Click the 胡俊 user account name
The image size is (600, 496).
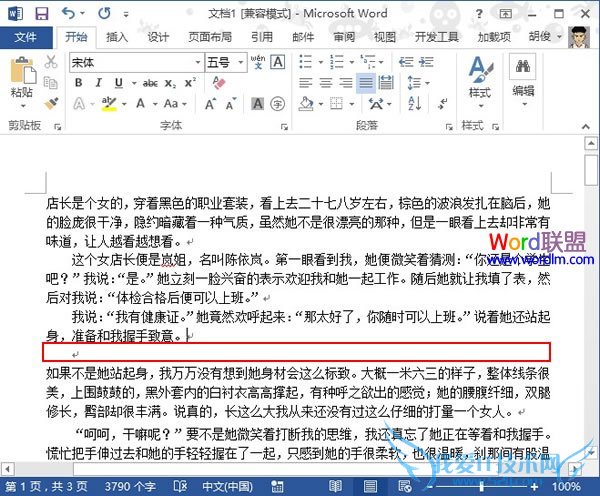tap(540, 37)
